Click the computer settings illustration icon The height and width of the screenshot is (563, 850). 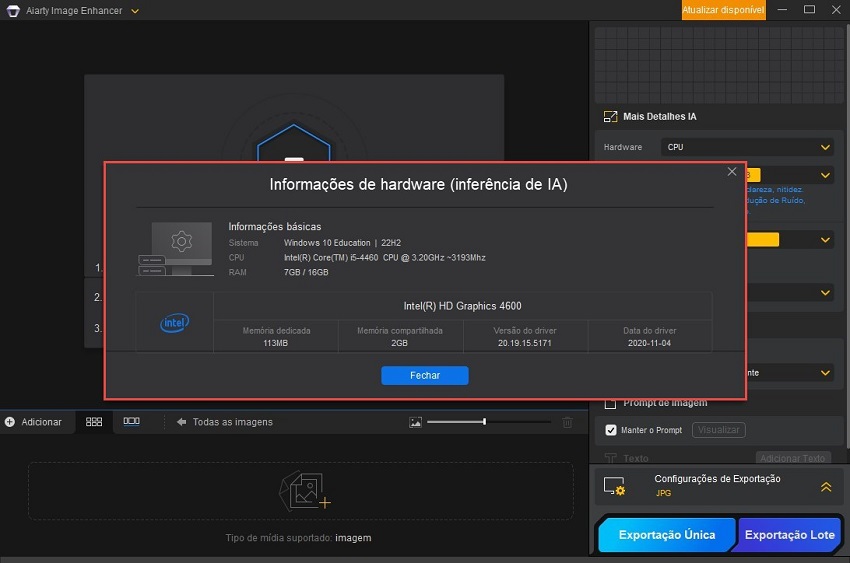point(175,249)
